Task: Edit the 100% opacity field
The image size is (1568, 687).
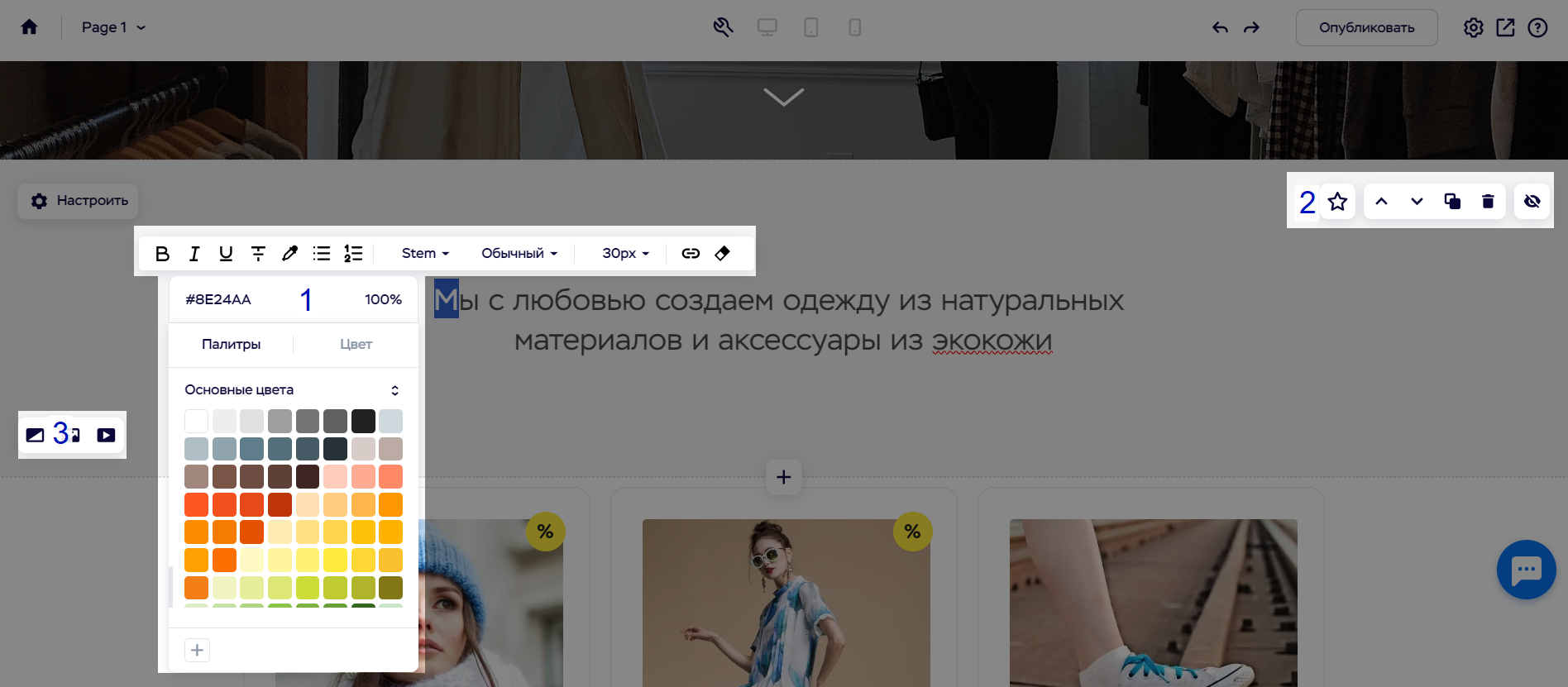Action: [383, 299]
